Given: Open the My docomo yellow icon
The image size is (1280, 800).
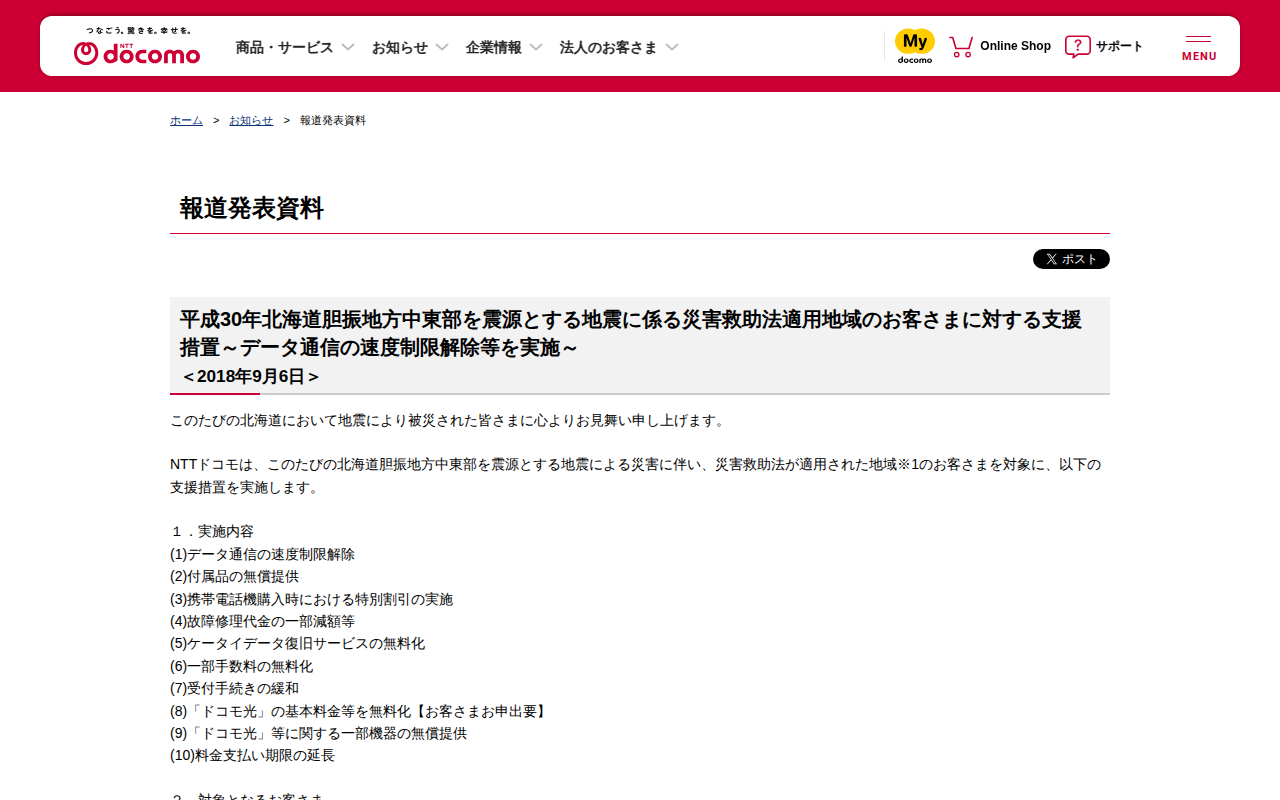Looking at the screenshot, I should (x=914, y=46).
